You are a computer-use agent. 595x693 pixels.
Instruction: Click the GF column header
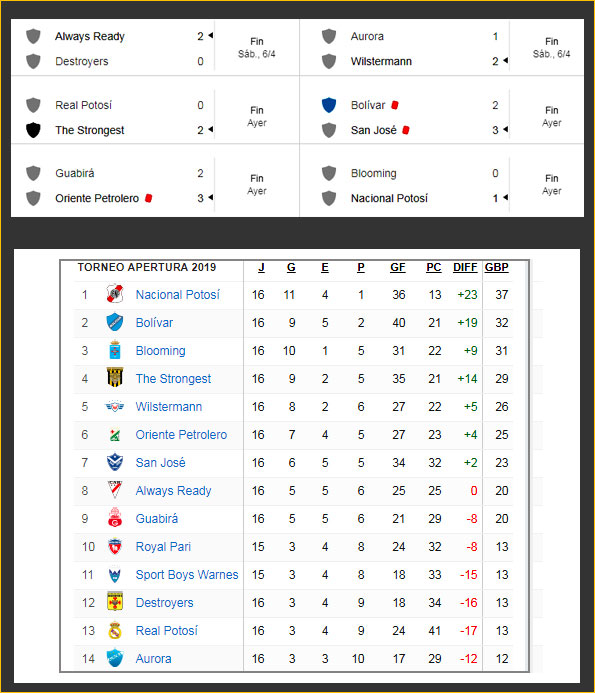pos(398,267)
